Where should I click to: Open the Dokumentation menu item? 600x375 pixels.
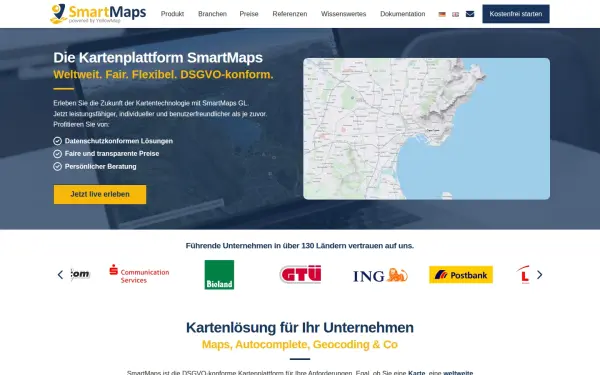tap(403, 14)
